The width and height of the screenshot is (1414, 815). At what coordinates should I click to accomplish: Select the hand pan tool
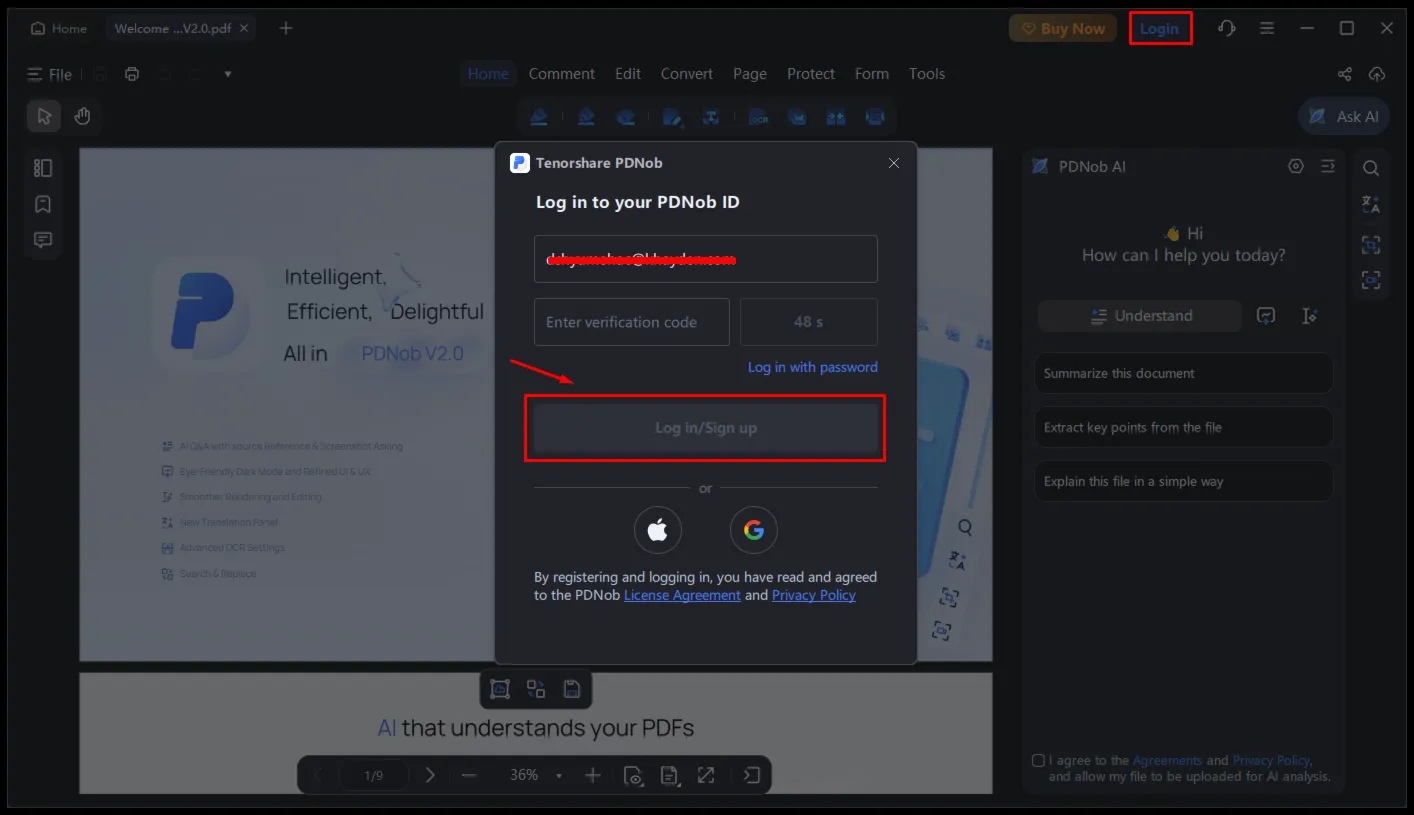[x=82, y=116]
